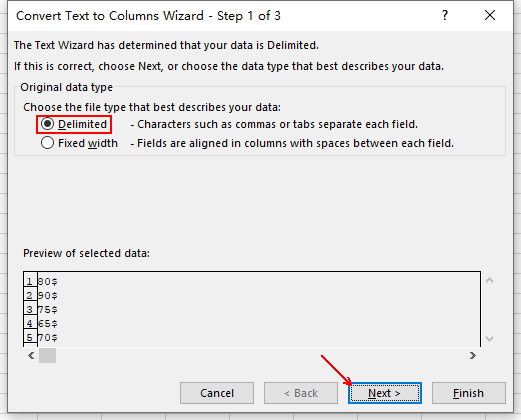Image resolution: width=521 pixels, height=420 pixels.
Task: Click the preview scroll right arrow
Action: pos(473,356)
